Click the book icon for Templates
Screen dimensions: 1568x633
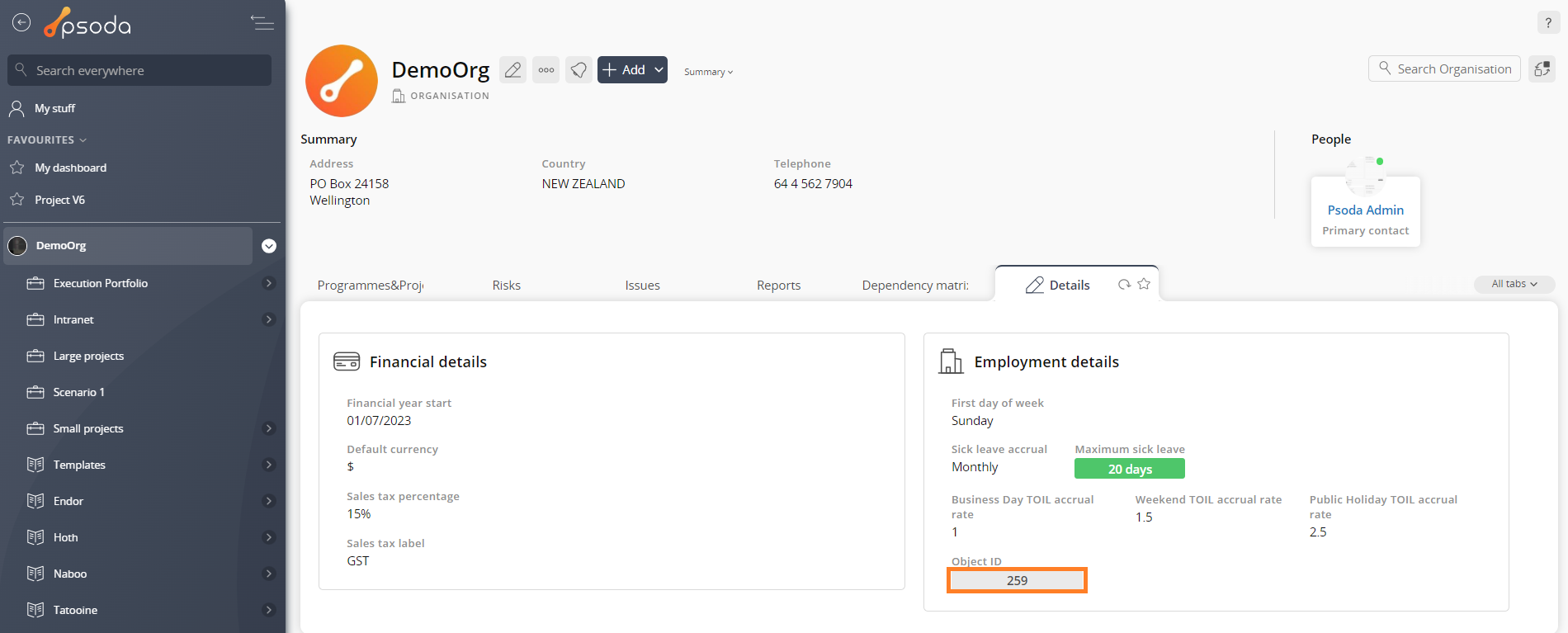coord(35,465)
